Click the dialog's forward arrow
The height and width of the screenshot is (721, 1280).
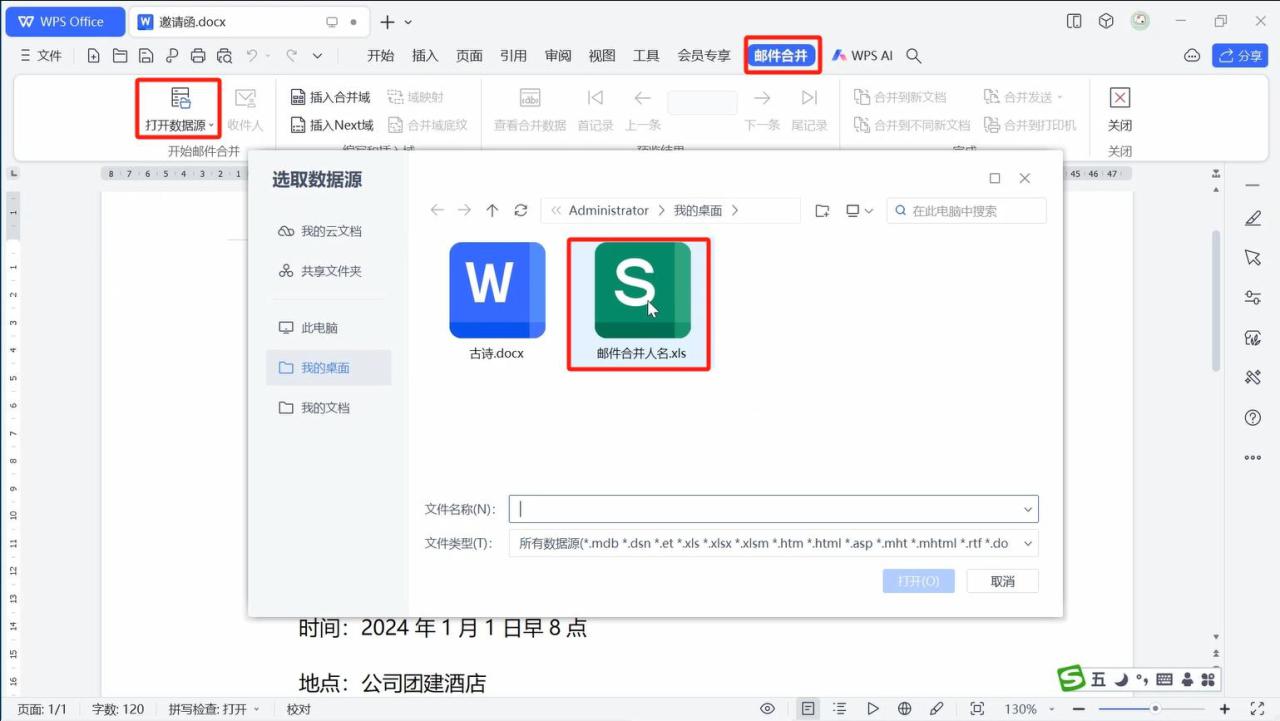coord(464,210)
